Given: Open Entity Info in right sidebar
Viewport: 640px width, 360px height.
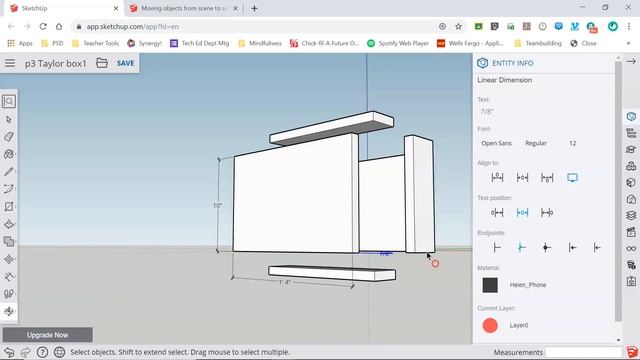Looking at the screenshot, I should click(631, 117).
